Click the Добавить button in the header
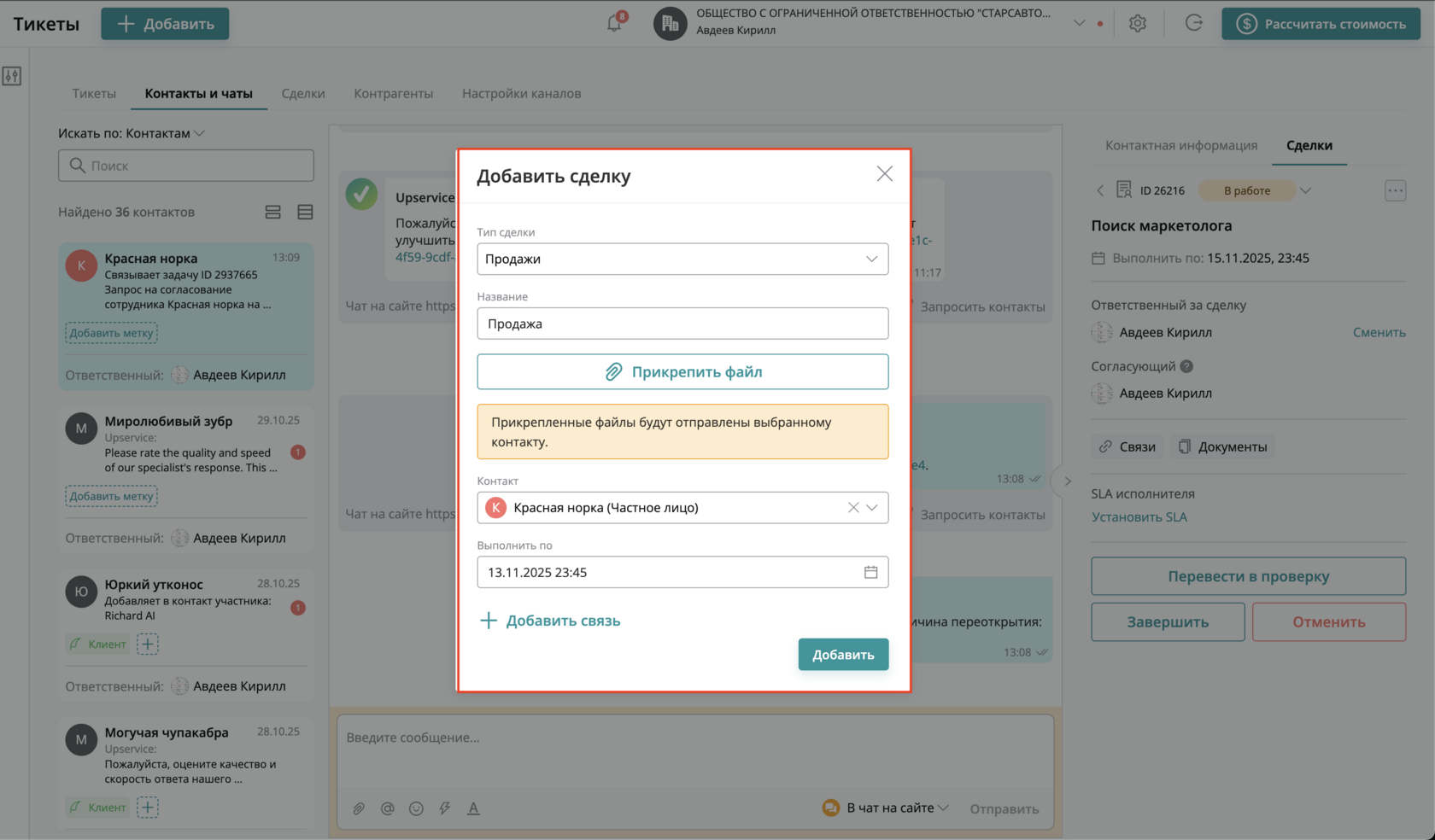Screen dimensions: 1435x840 click(165, 24)
